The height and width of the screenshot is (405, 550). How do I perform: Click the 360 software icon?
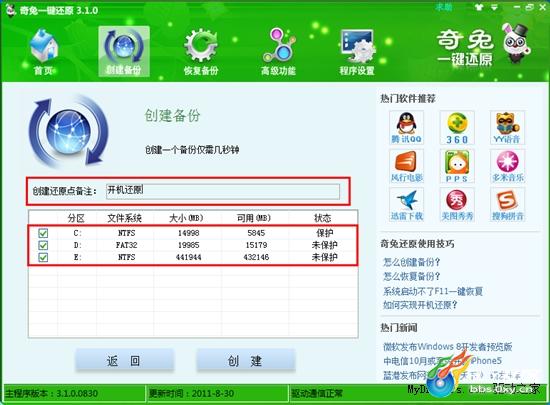457,127
